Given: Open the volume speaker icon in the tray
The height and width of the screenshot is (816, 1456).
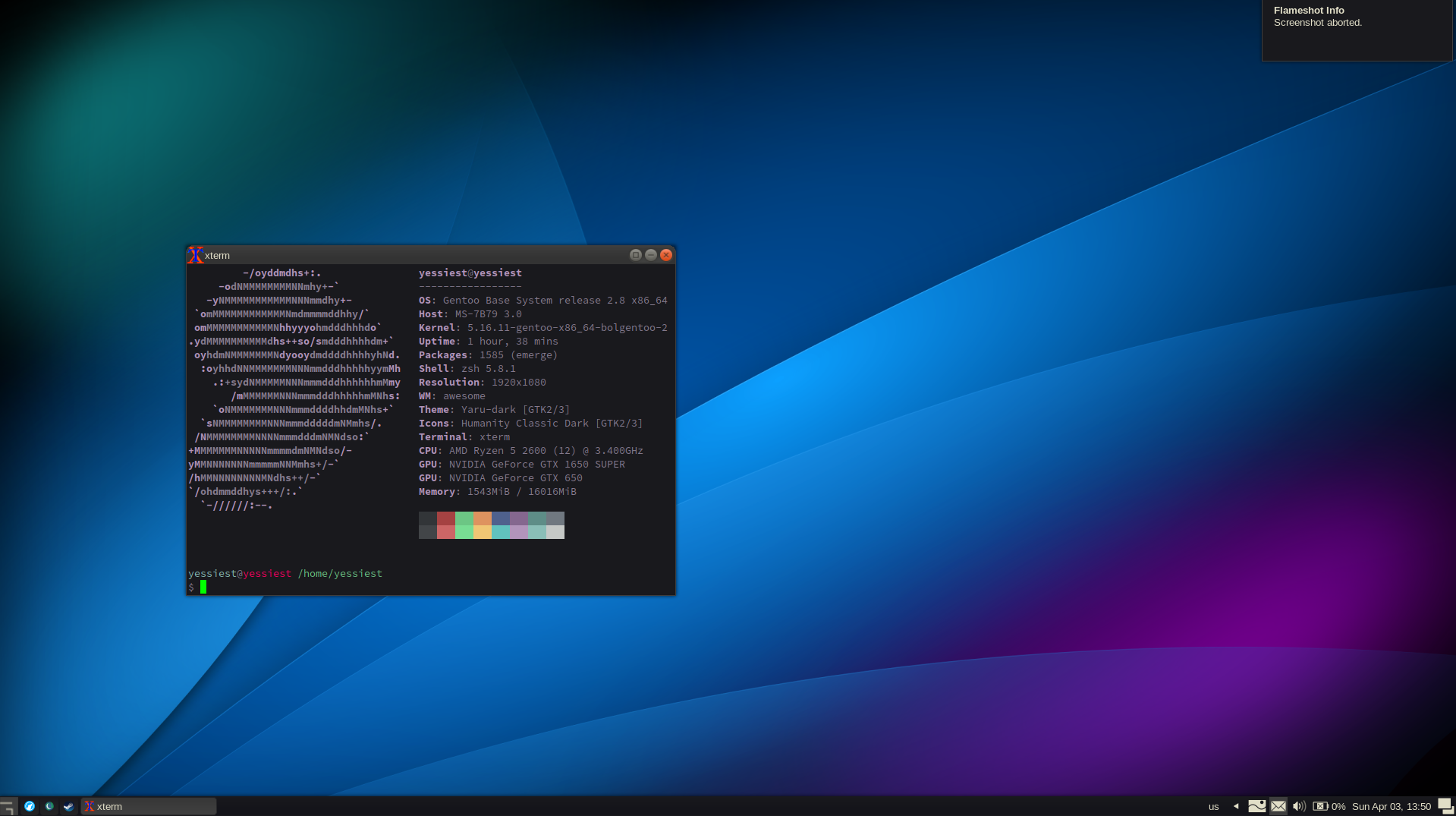Looking at the screenshot, I should (x=1299, y=806).
